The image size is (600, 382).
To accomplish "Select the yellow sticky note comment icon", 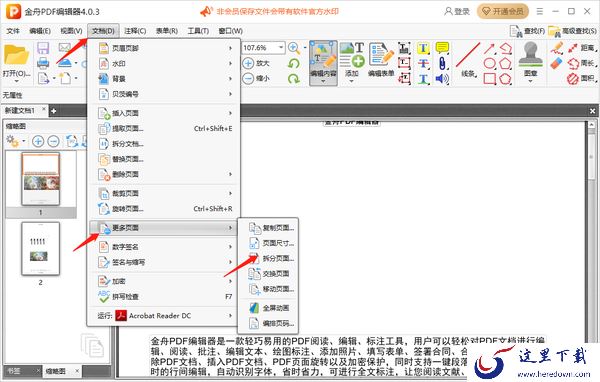I will pos(442,48).
